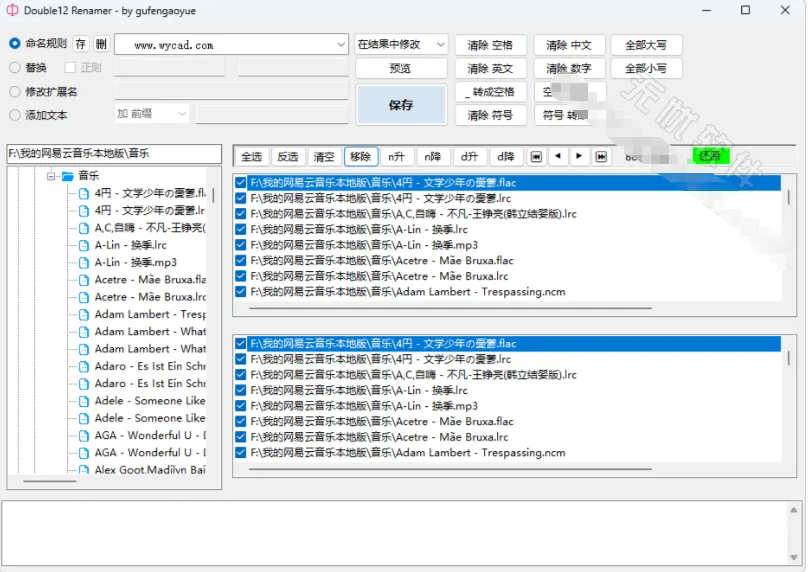Select the 替换 radio button
Viewport: 810px width, 572px height.
click(15, 67)
